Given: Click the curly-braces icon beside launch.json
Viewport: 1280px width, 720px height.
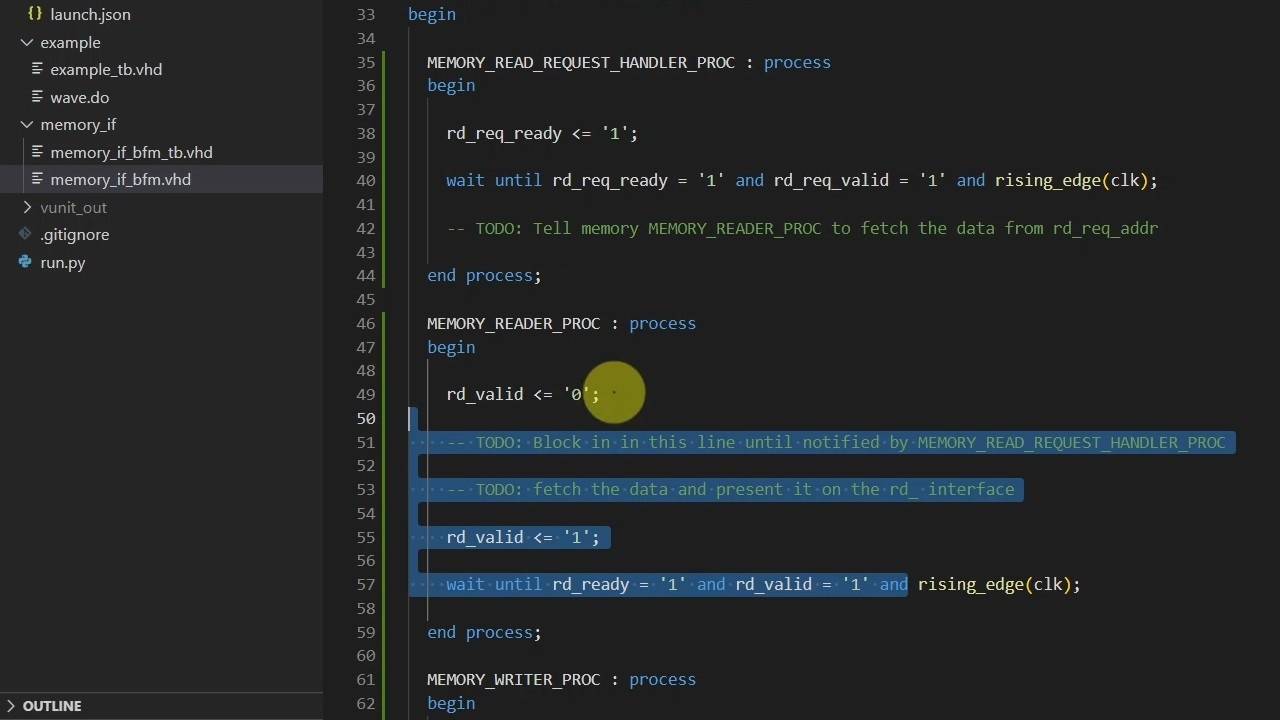Looking at the screenshot, I should tap(35, 14).
